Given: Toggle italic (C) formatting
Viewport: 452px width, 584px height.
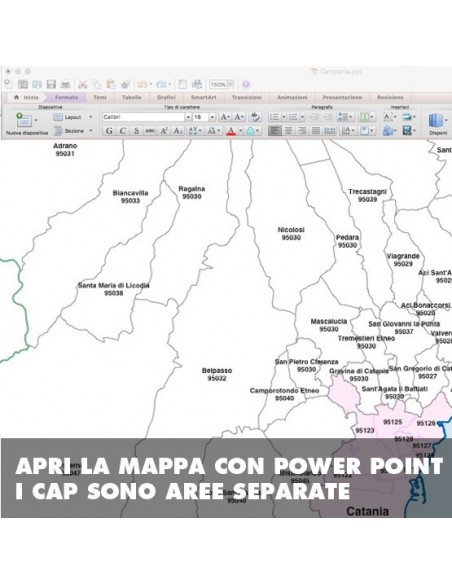Looking at the screenshot, I should tap(122, 131).
